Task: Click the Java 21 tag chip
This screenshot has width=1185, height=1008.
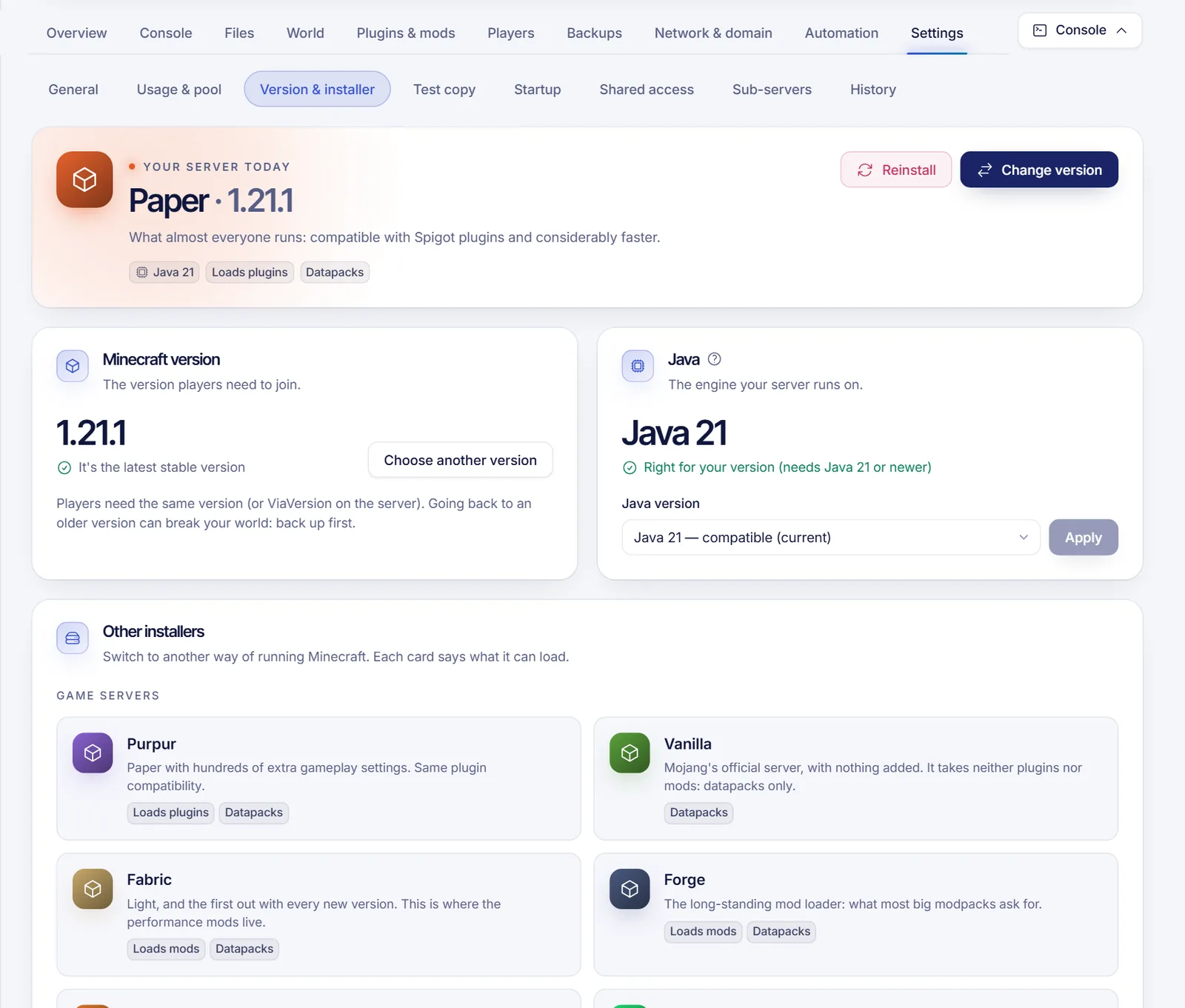Action: coord(164,273)
